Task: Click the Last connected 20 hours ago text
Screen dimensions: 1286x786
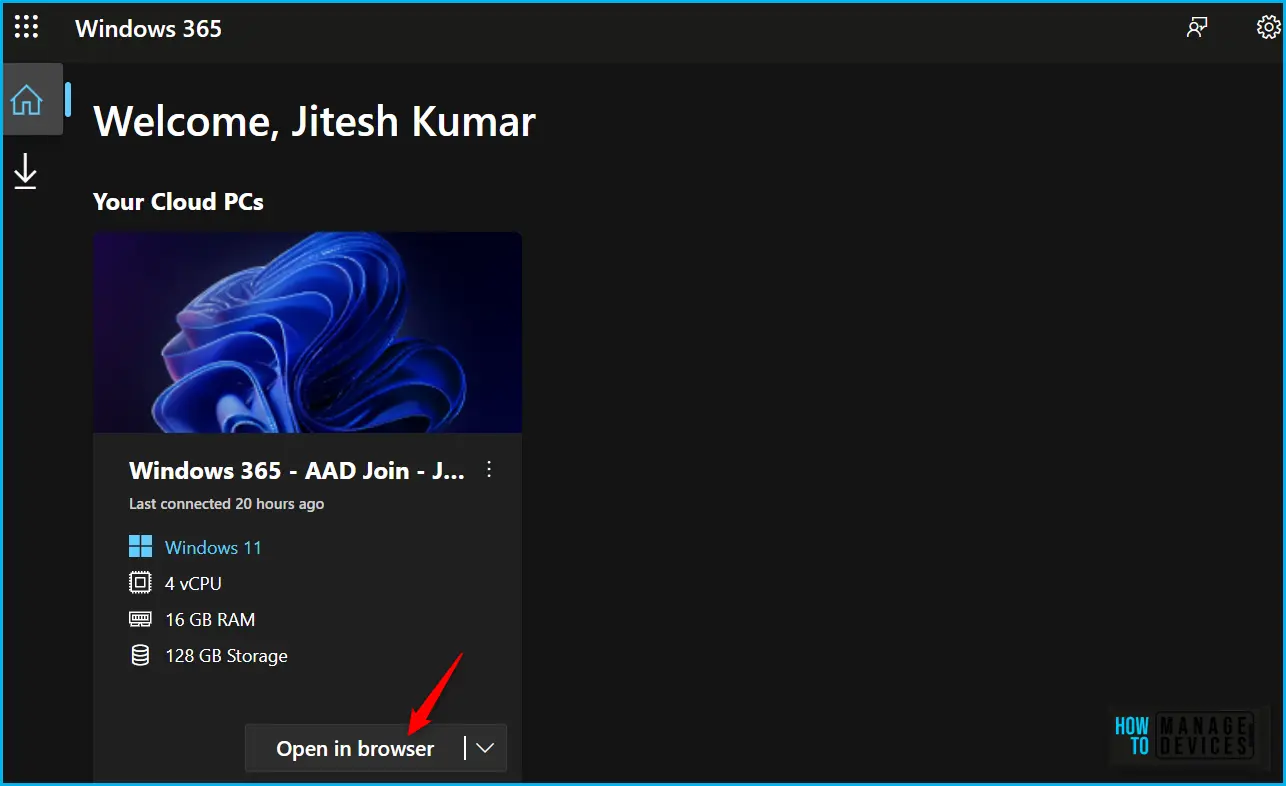Action: pyautogui.click(x=226, y=504)
